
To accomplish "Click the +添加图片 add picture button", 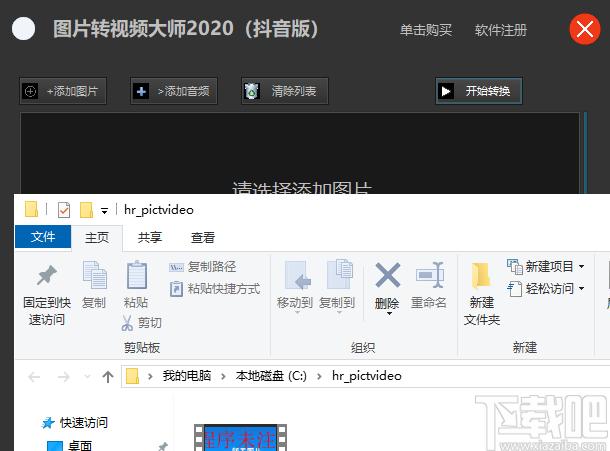I will pos(63,91).
